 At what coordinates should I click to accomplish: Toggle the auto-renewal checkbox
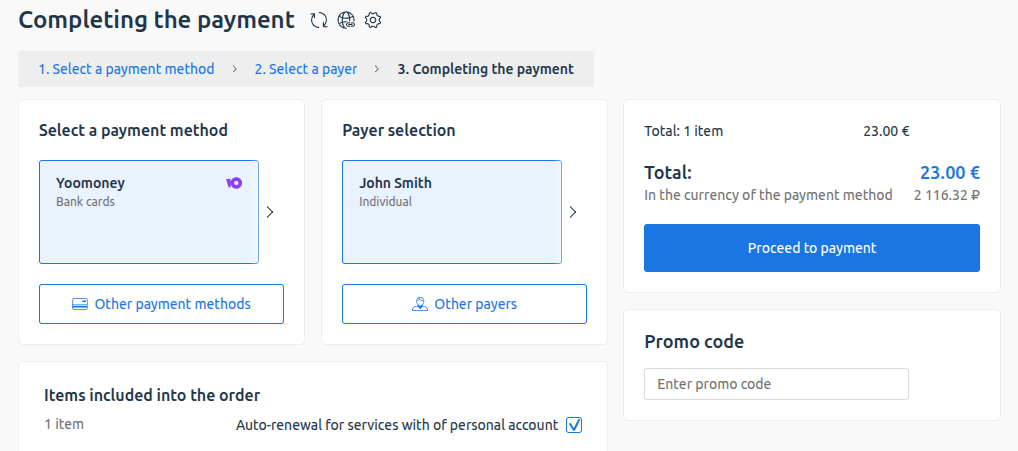[x=574, y=425]
